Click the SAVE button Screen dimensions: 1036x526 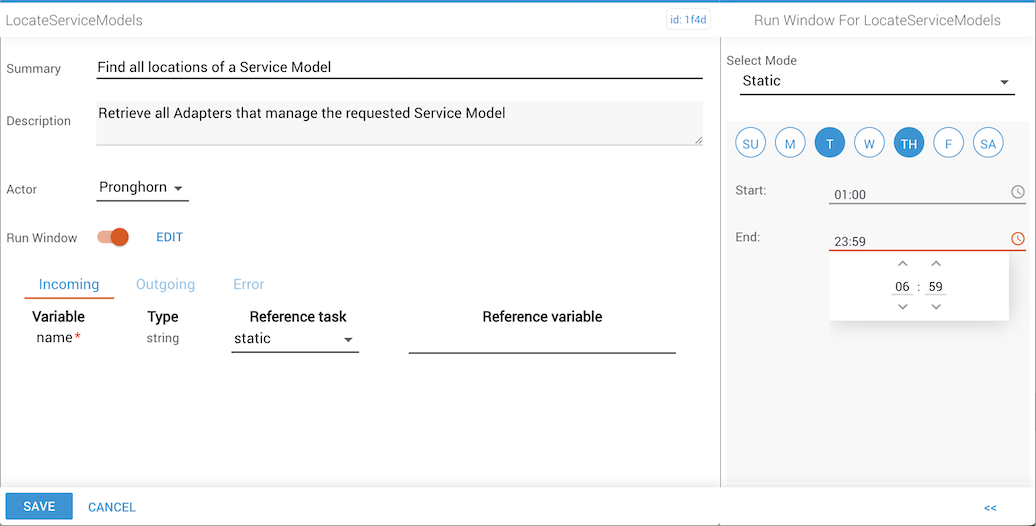(x=39, y=506)
